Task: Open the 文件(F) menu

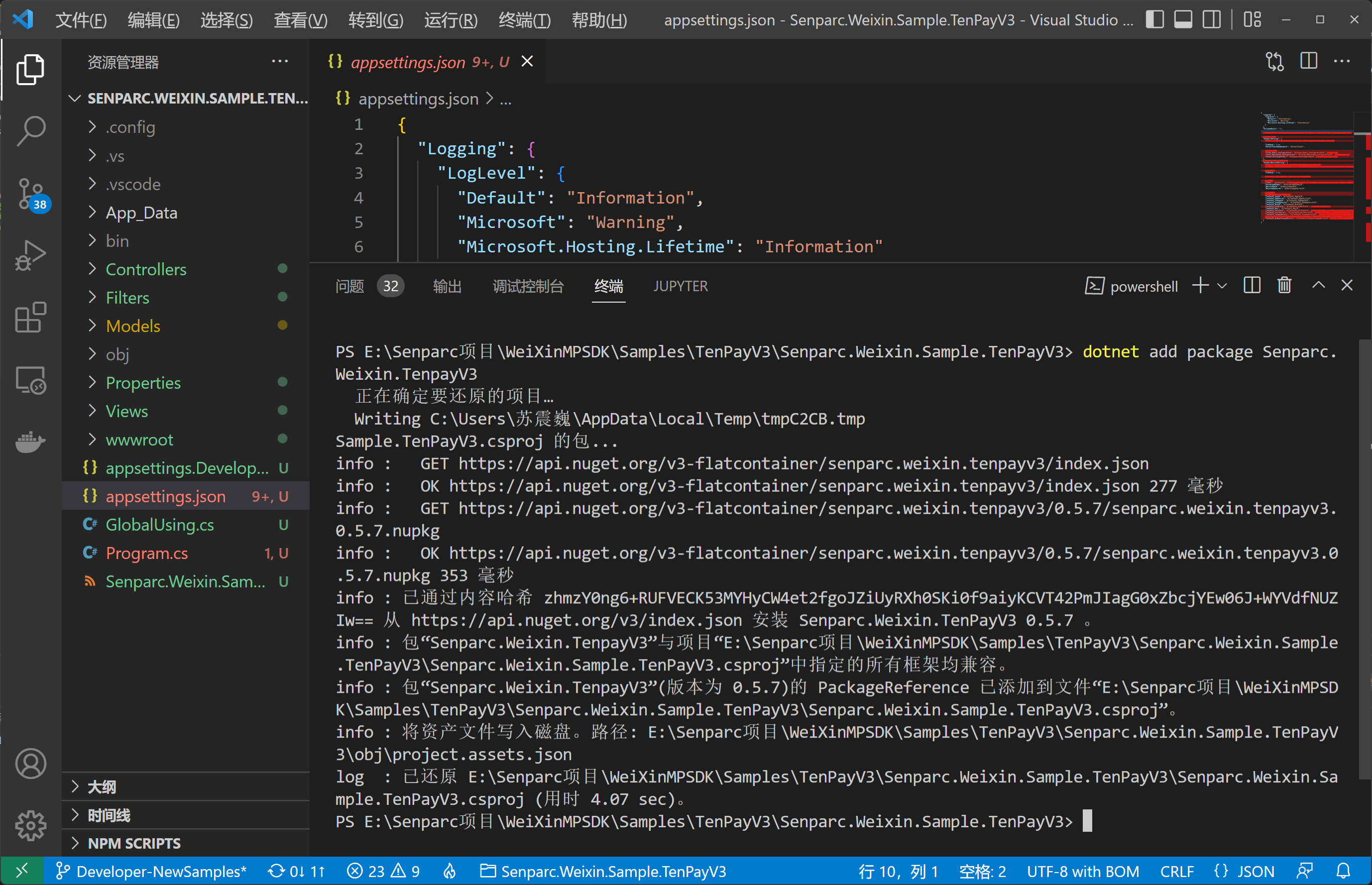Action: [81, 20]
